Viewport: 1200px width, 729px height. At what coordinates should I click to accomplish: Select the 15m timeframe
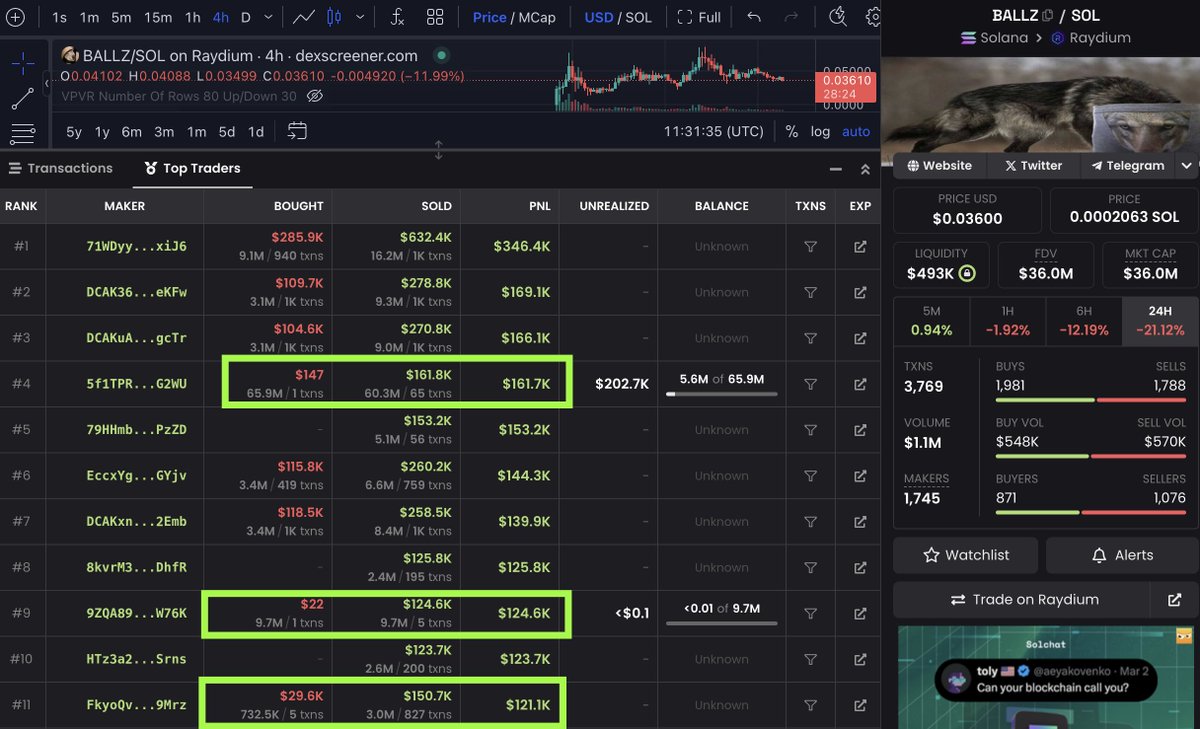coord(157,17)
